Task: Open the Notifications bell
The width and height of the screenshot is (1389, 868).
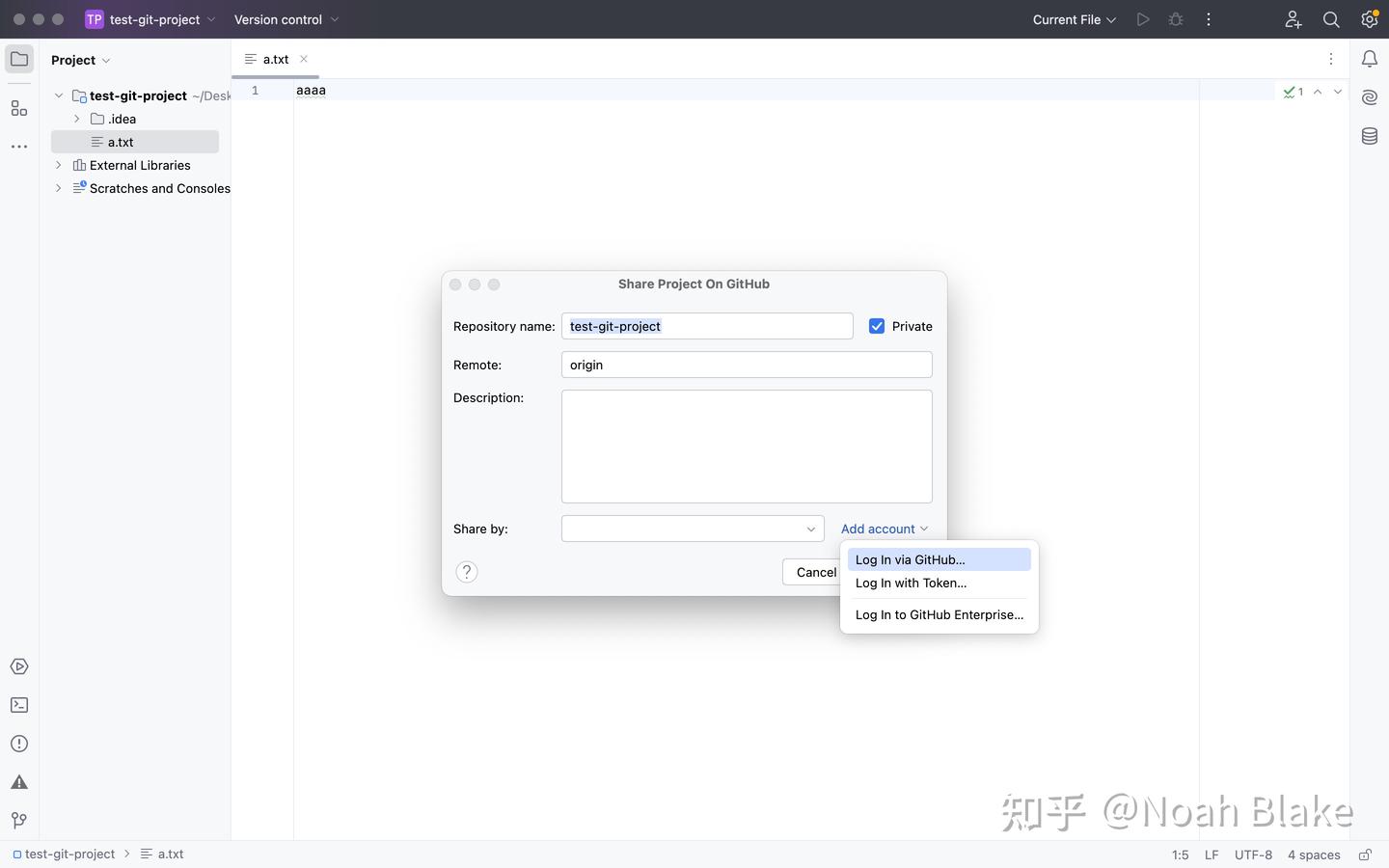Action: tap(1370, 59)
